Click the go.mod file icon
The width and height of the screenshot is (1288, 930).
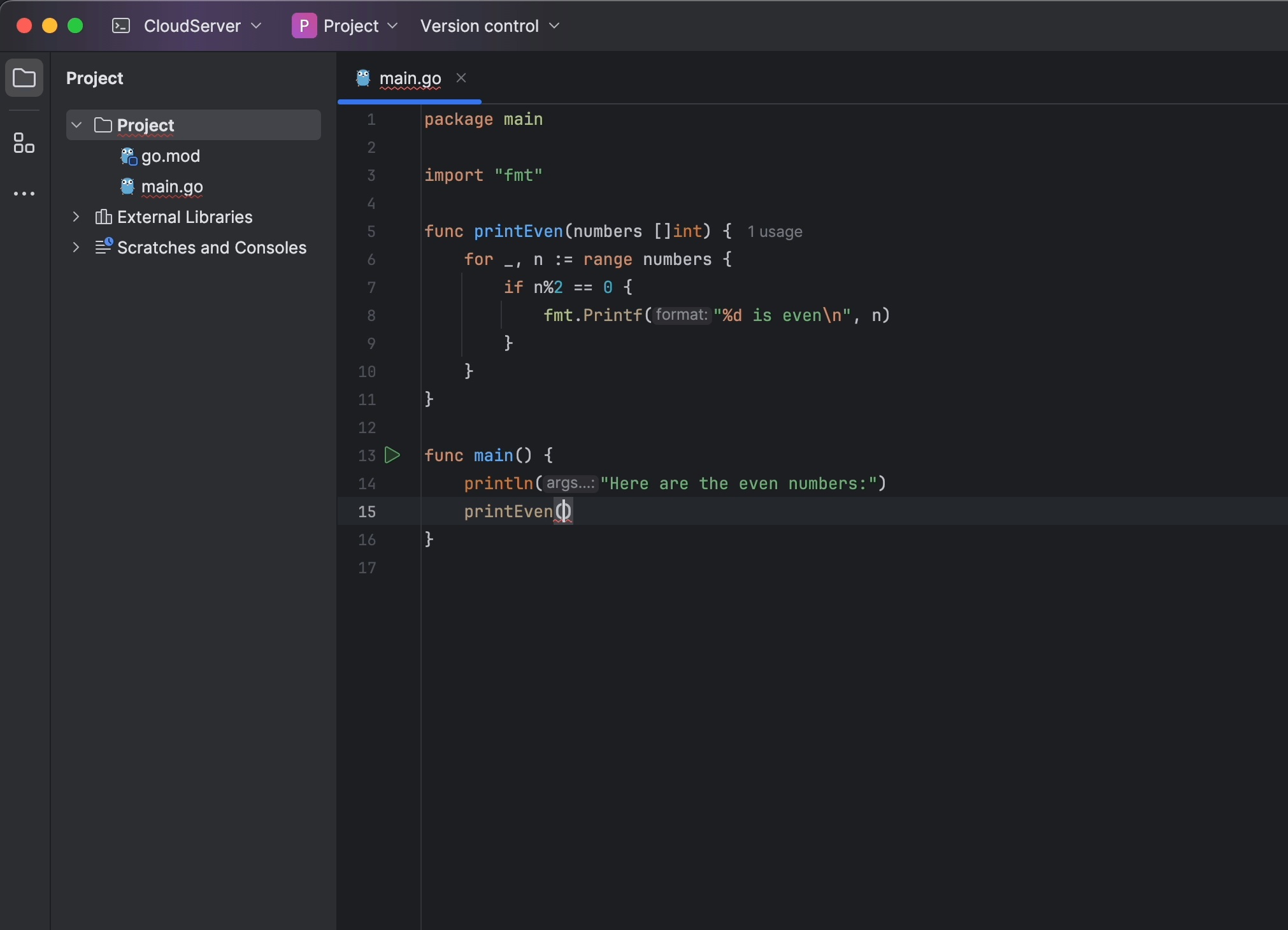point(127,156)
